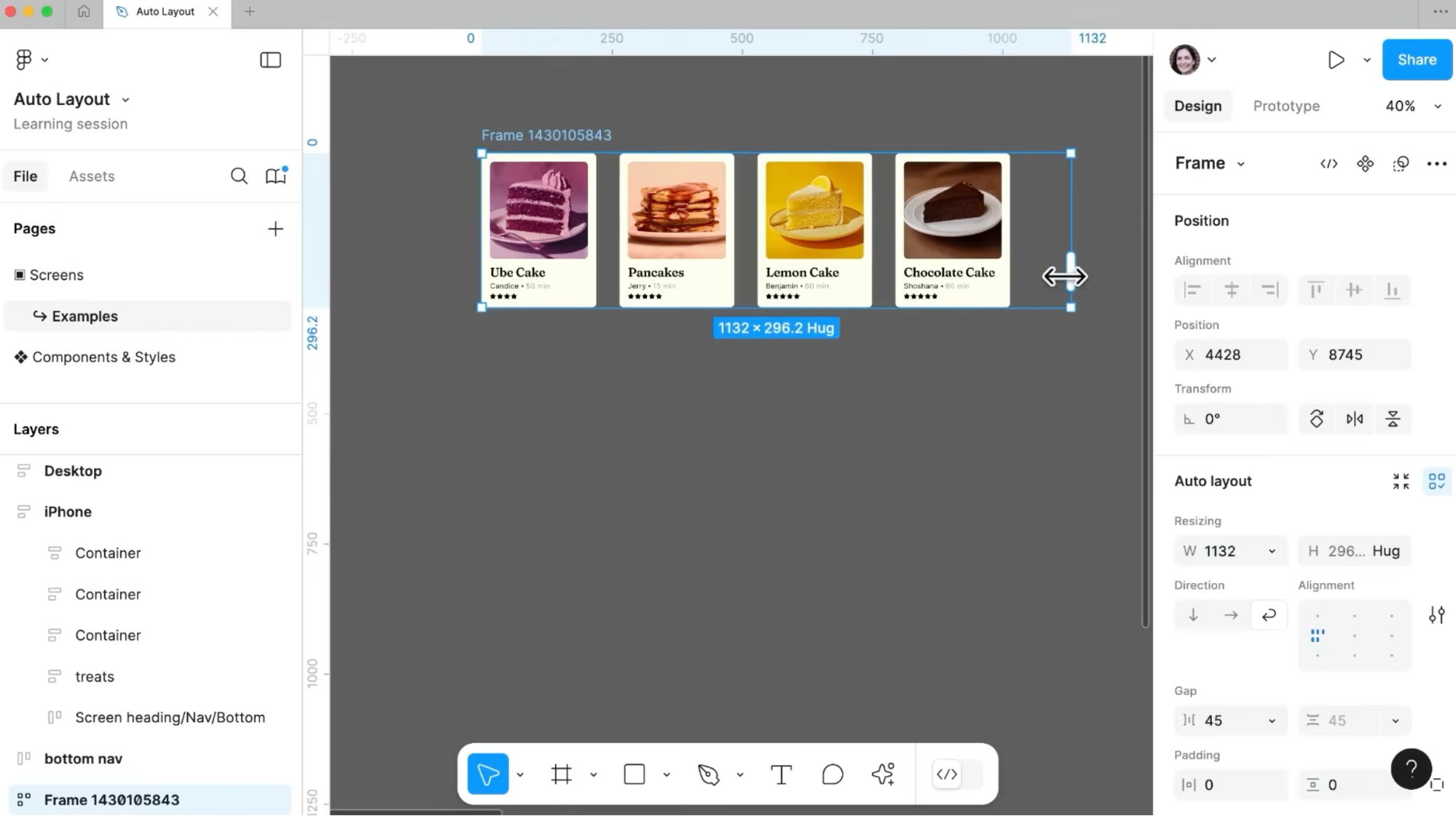Expand the horizontal gap 45 dropdown

coord(1272,721)
